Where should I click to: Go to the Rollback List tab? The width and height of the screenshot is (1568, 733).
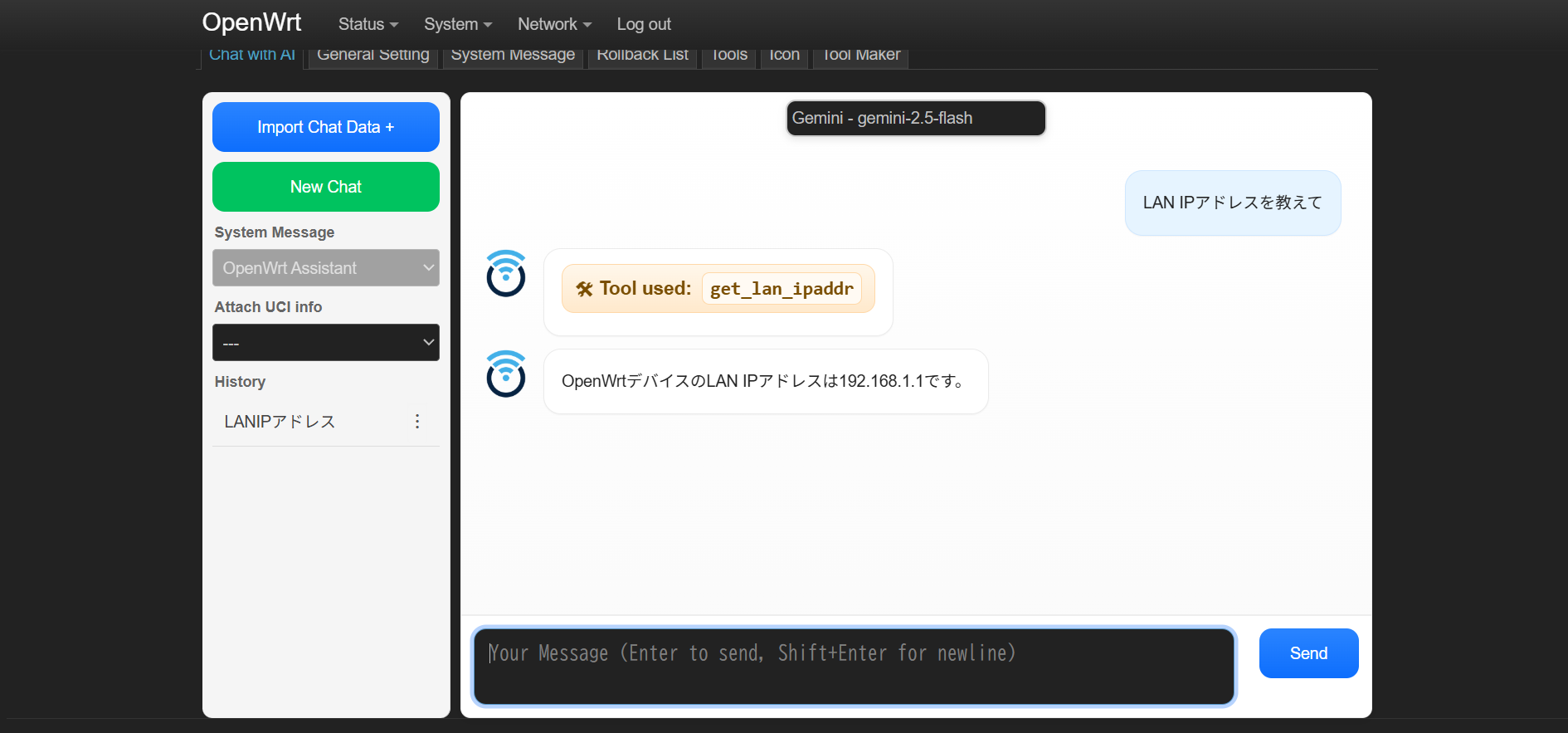click(642, 56)
